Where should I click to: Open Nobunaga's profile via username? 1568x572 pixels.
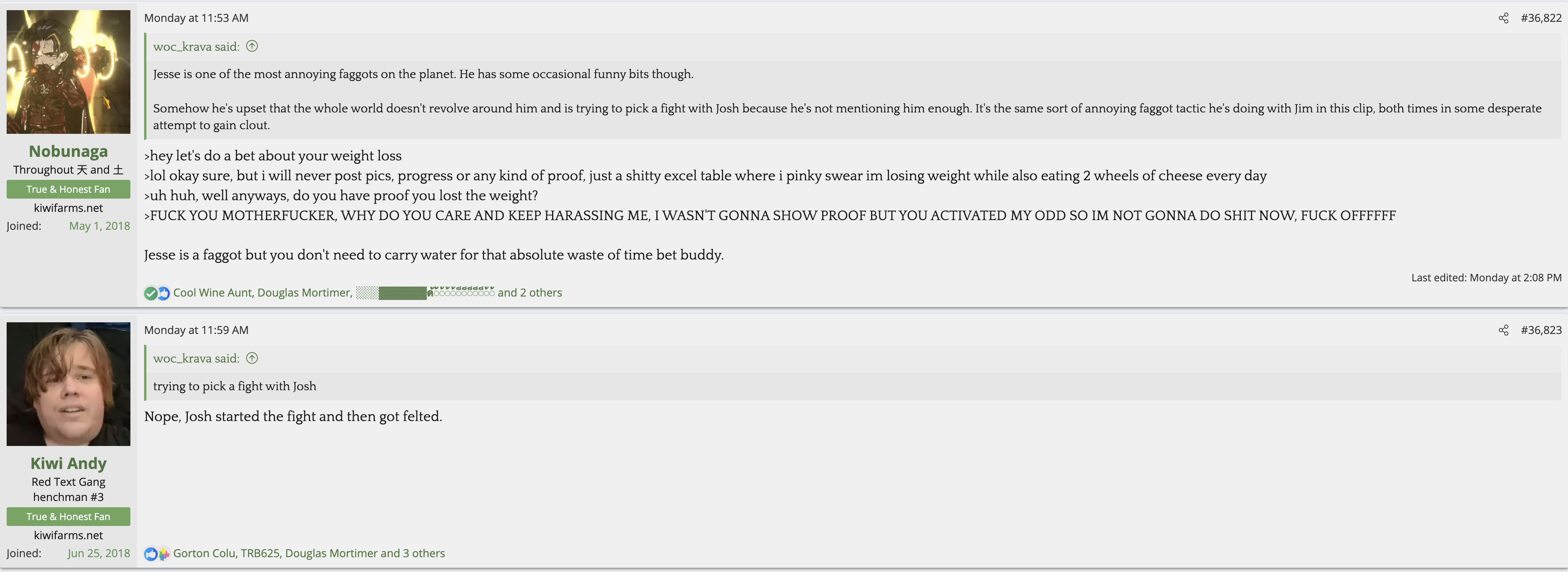(68, 151)
